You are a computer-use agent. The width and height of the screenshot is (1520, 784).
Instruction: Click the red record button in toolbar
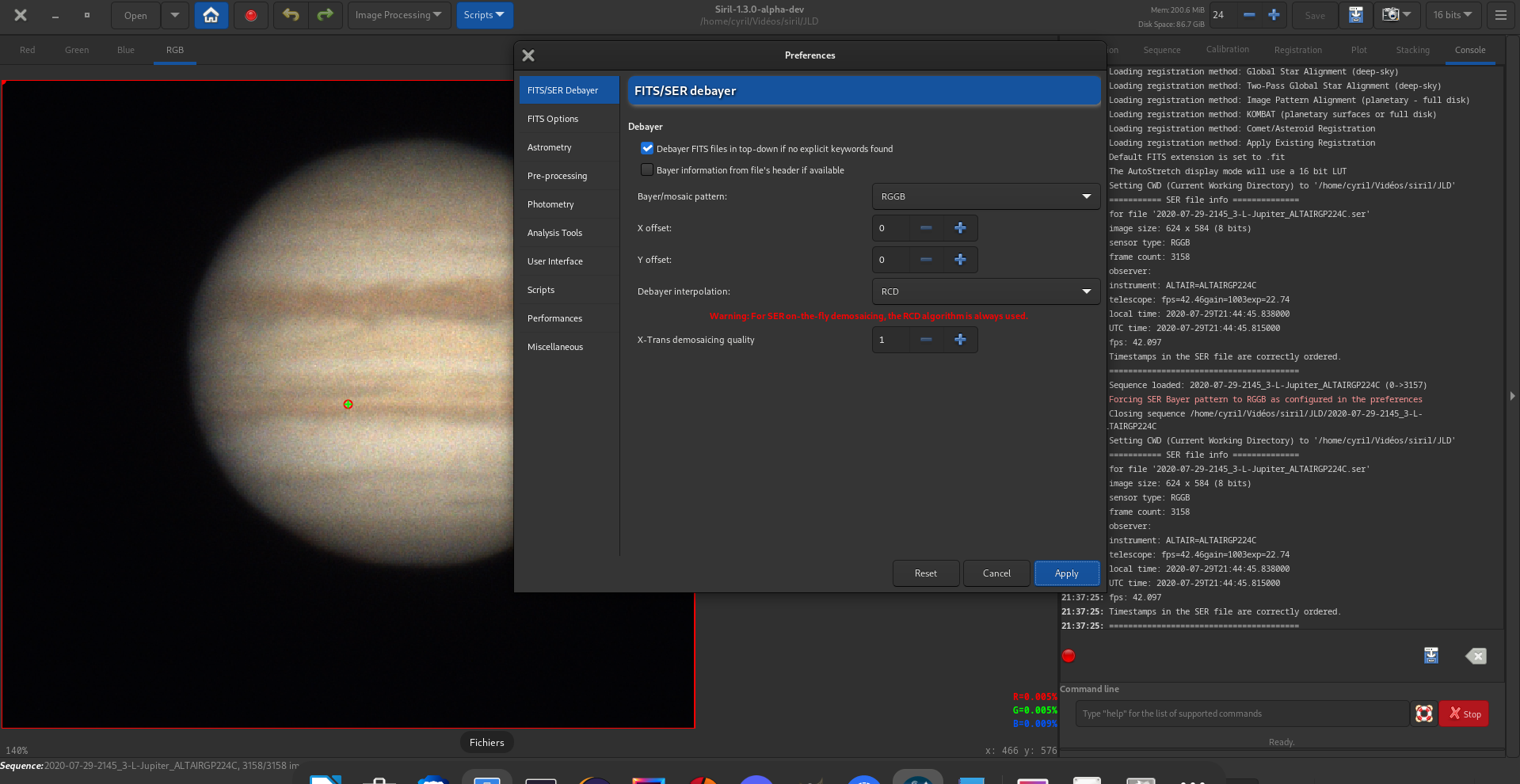[251, 15]
